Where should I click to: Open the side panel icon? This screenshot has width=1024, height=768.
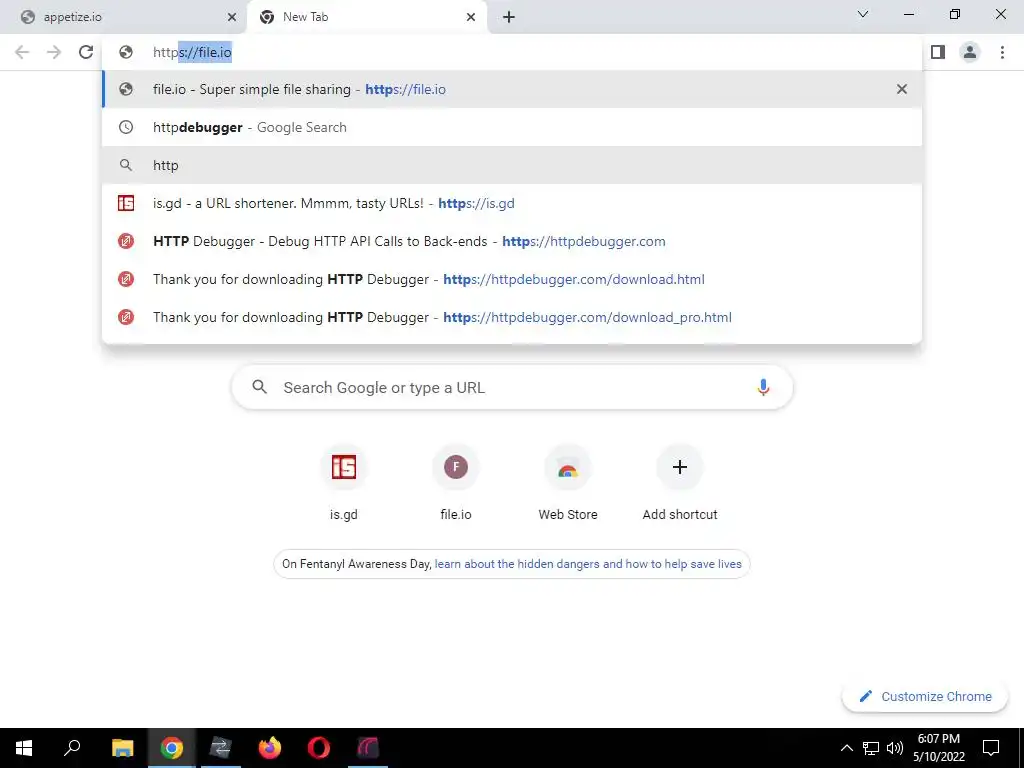(x=938, y=52)
